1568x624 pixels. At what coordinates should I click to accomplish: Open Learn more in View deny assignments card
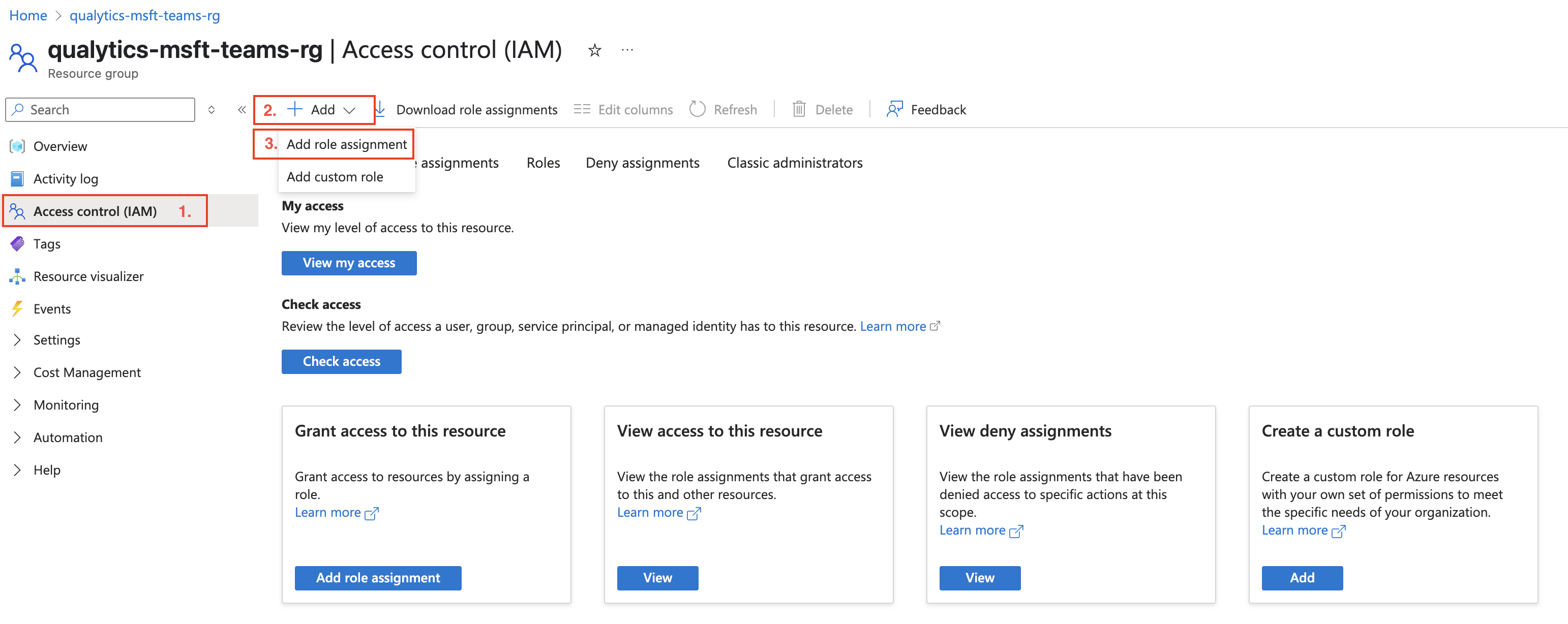(x=972, y=531)
